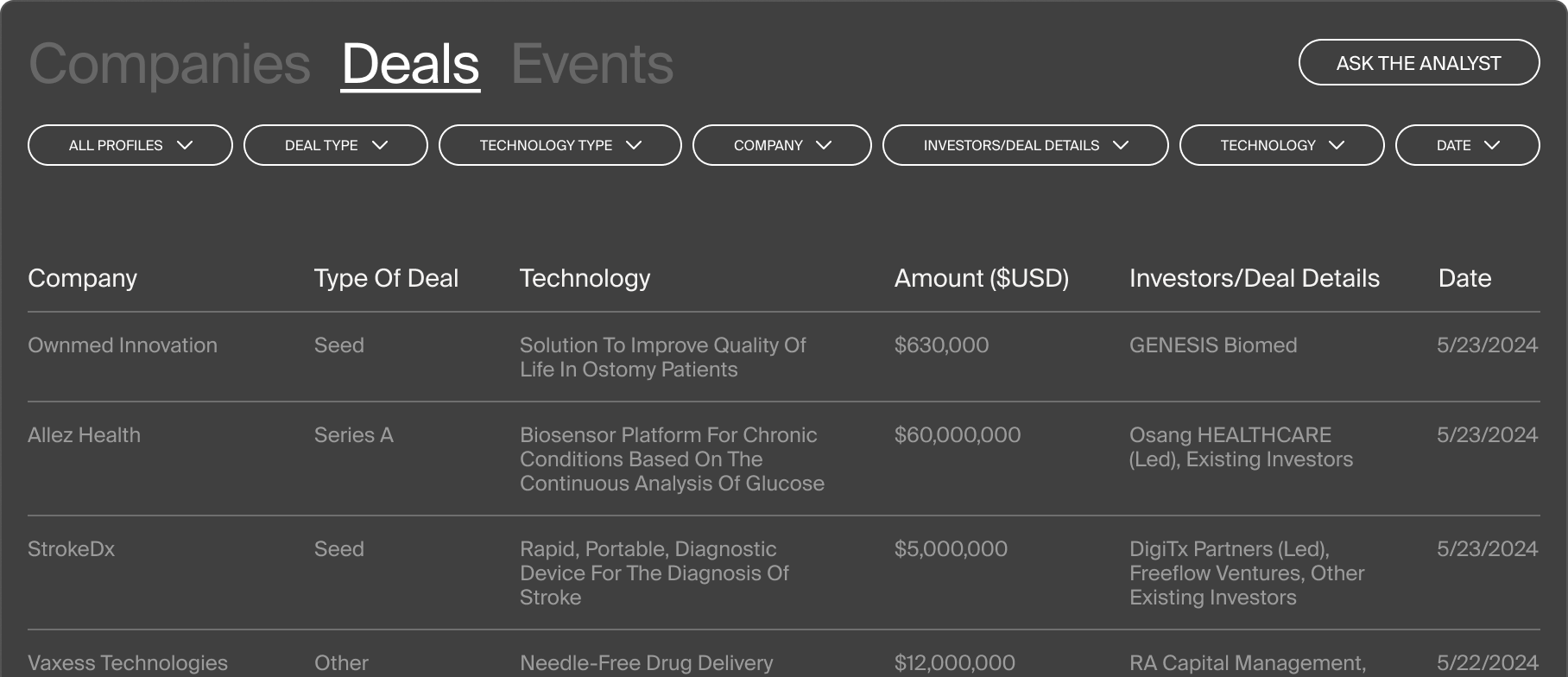Click the Series A deal type cell
The height and width of the screenshot is (677, 1568).
coord(353,434)
